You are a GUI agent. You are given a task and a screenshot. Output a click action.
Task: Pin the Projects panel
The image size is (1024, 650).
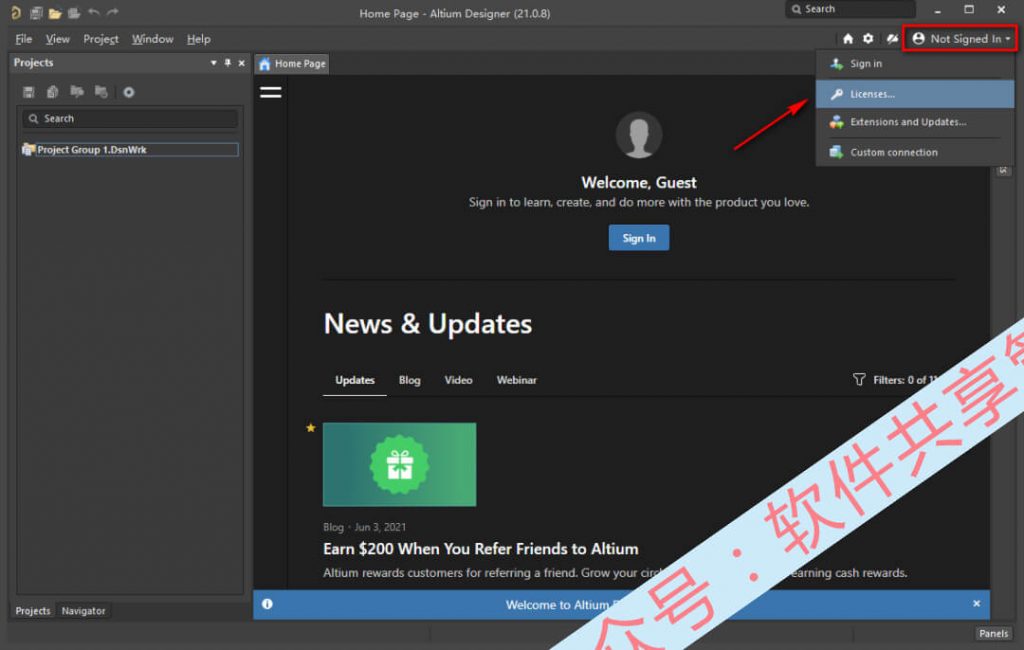point(228,63)
